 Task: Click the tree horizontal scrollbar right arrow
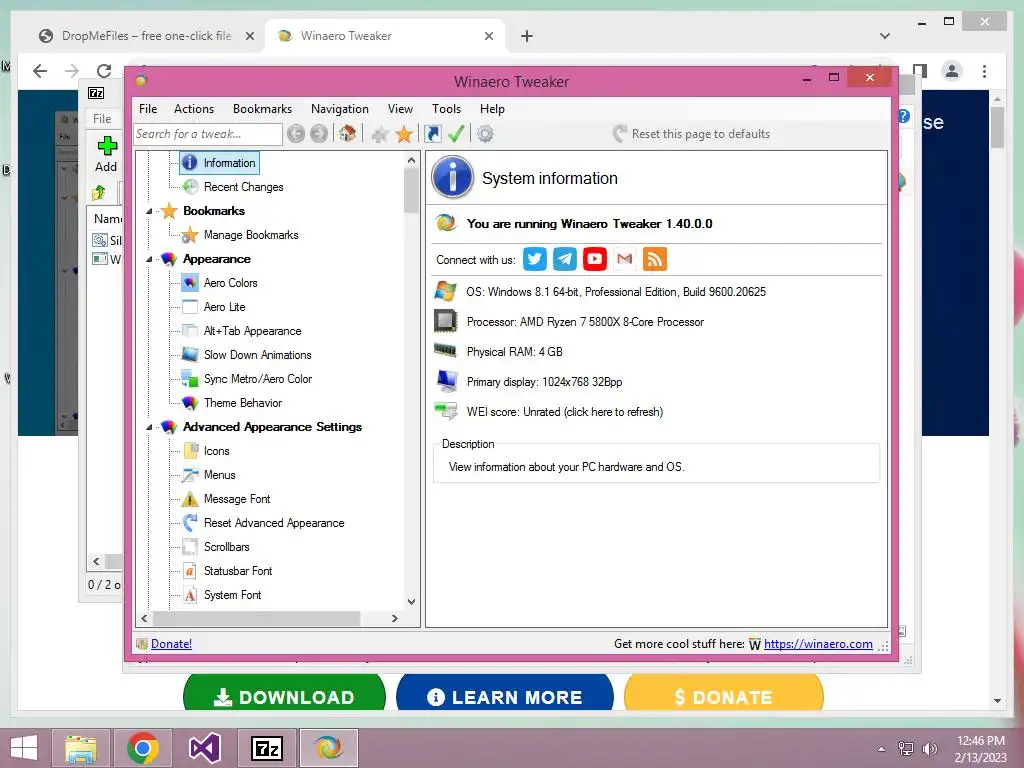394,618
